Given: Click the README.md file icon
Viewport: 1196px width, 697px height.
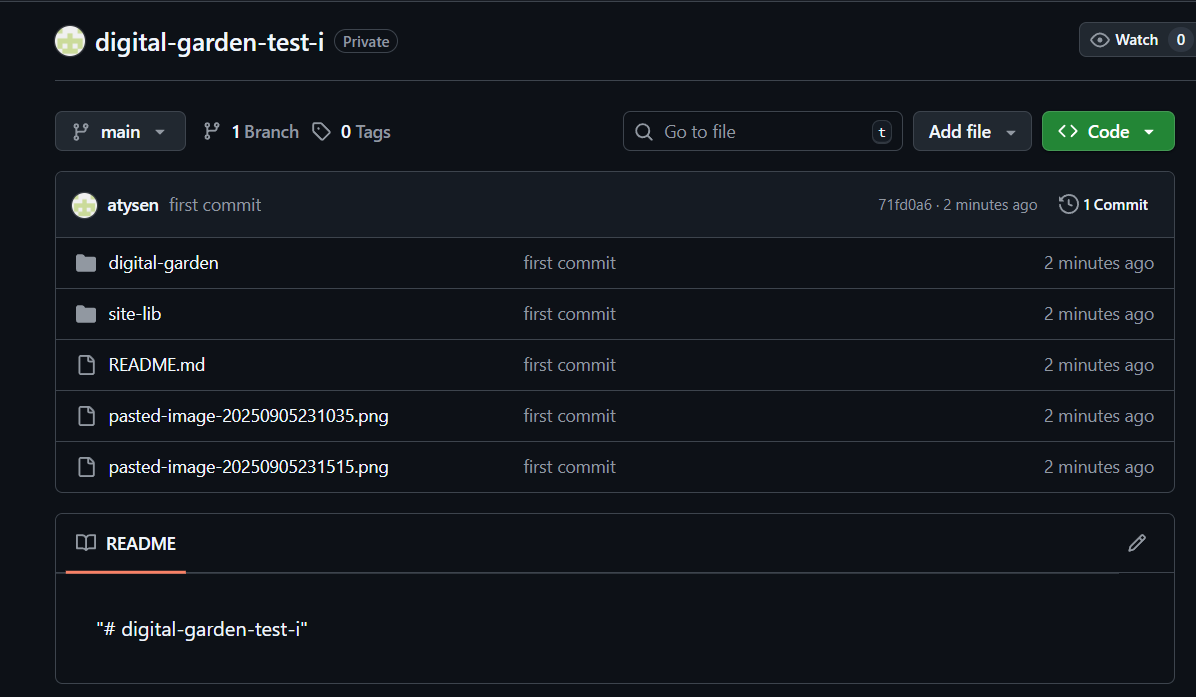Looking at the screenshot, I should click(86, 365).
